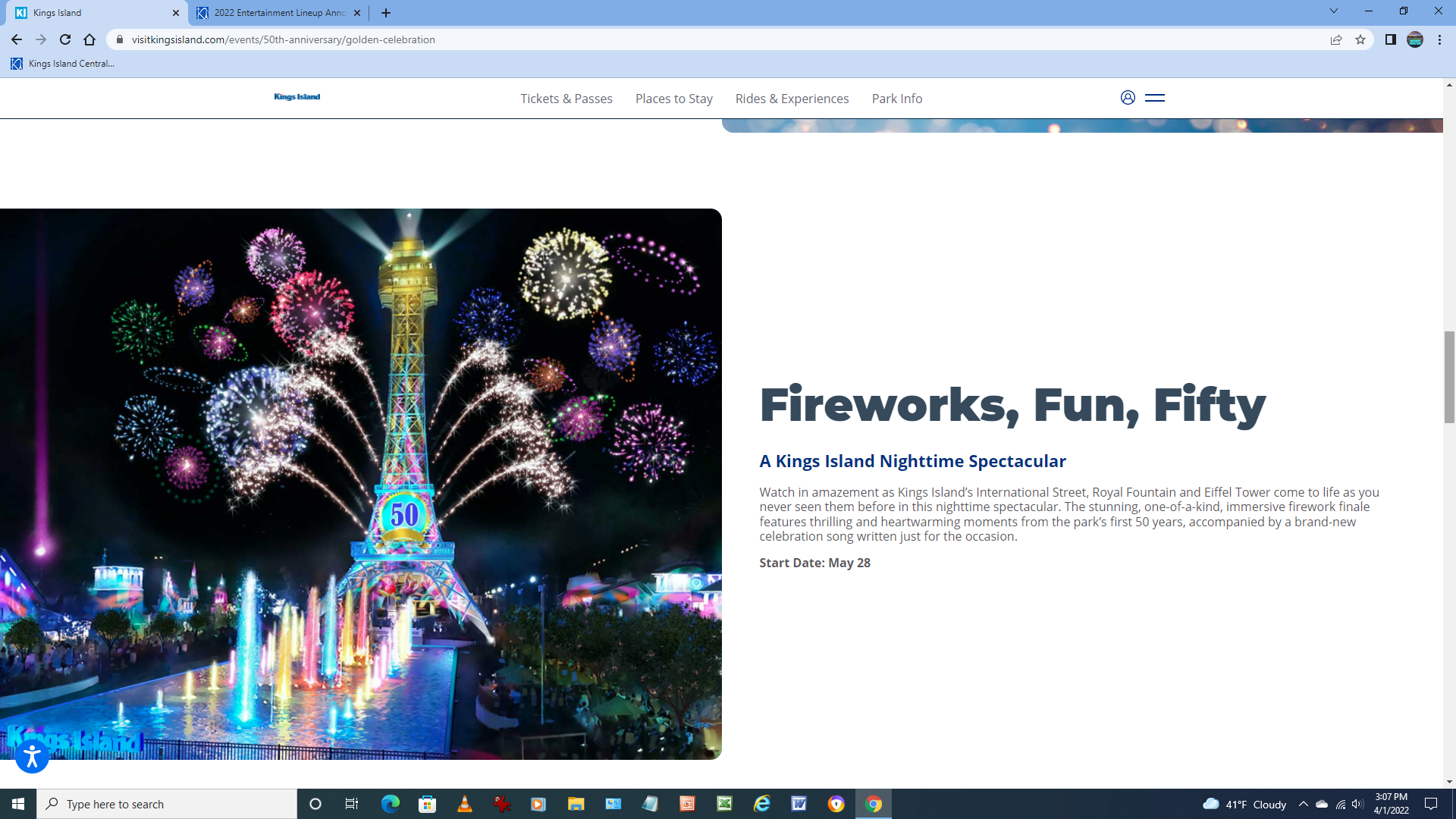
Task: Open OneDrive from system tray
Action: (x=1322, y=804)
